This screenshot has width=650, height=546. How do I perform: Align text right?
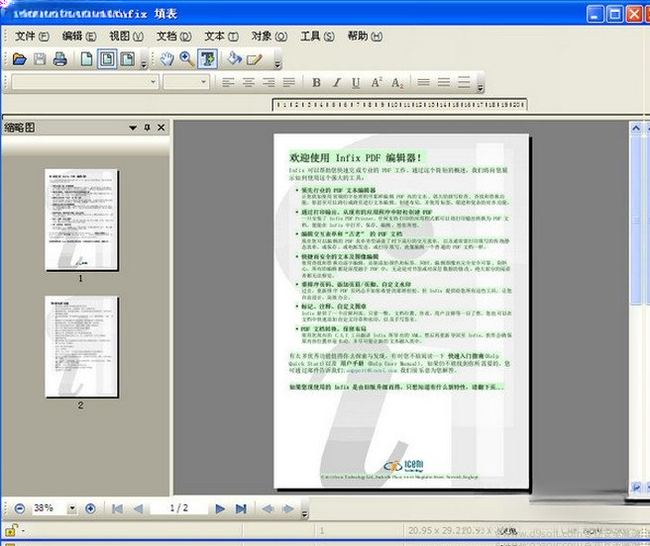tap(269, 83)
